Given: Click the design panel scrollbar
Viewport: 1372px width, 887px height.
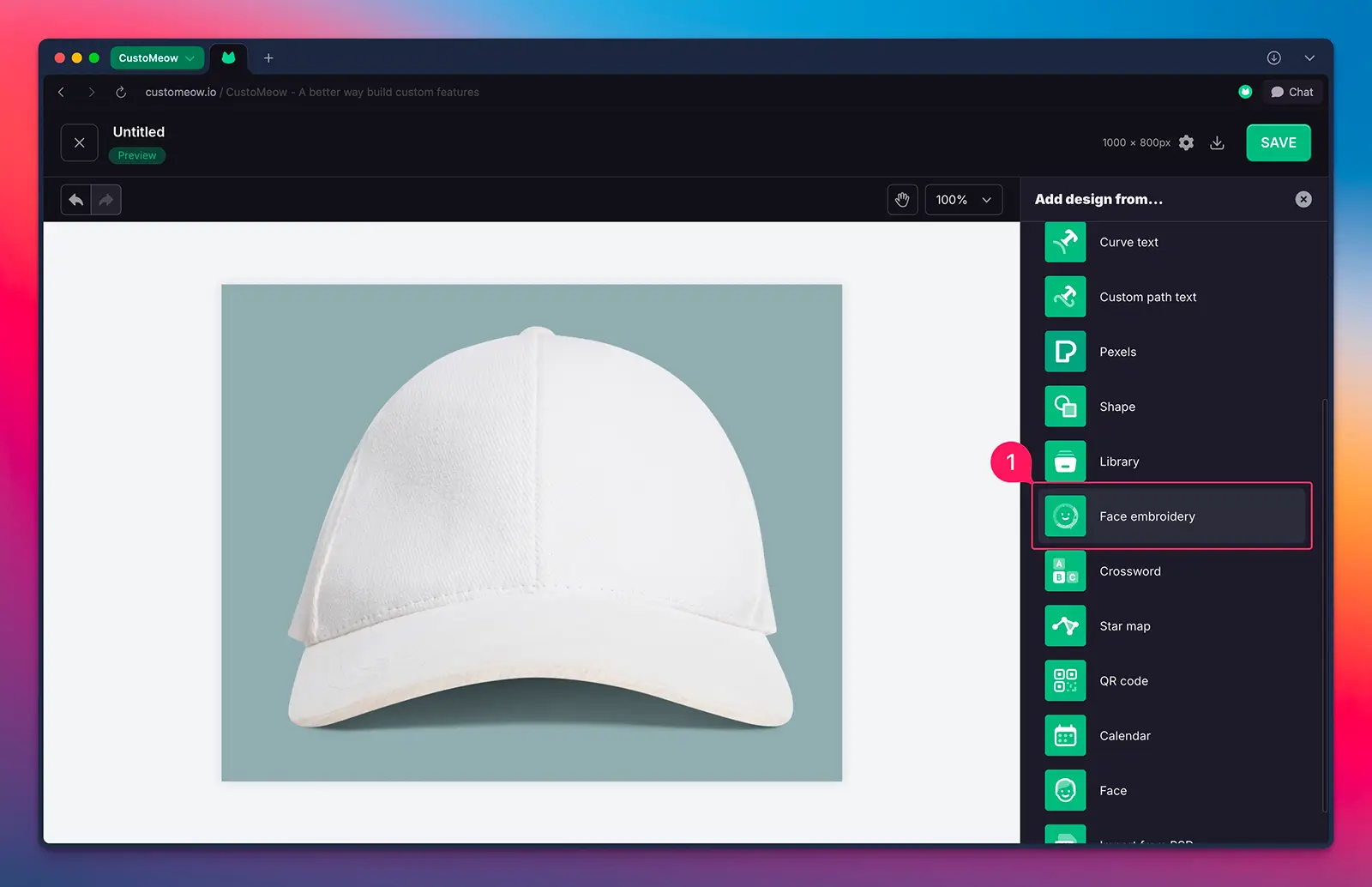Looking at the screenshot, I should pyautogui.click(x=1325, y=606).
